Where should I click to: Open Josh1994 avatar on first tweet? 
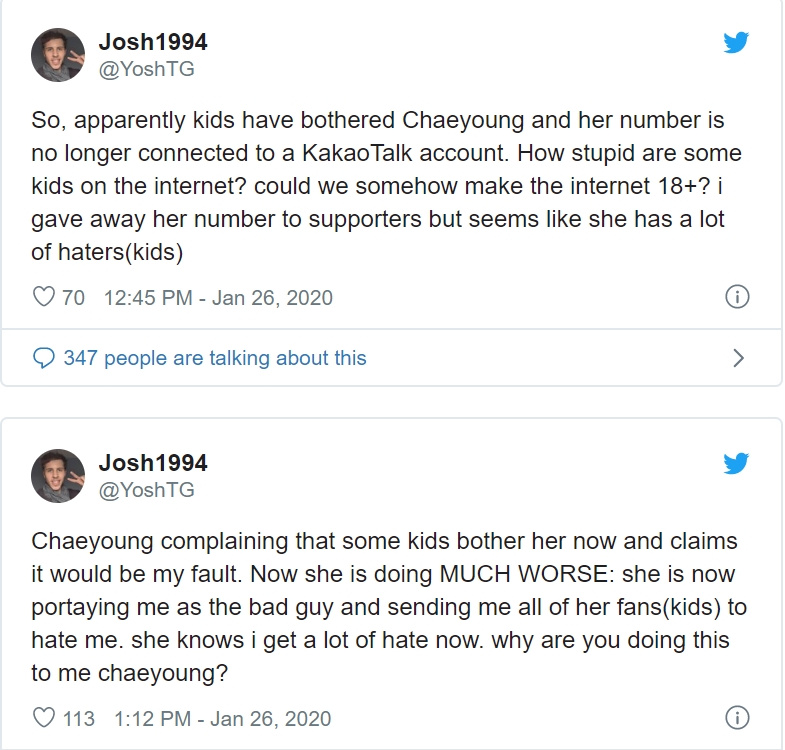tap(58, 55)
